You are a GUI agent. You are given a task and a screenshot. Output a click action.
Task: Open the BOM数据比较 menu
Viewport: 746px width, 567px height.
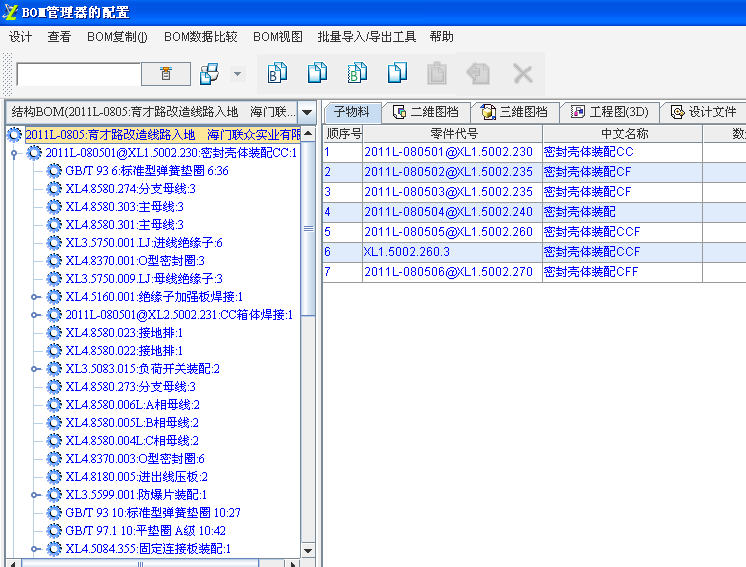click(201, 37)
